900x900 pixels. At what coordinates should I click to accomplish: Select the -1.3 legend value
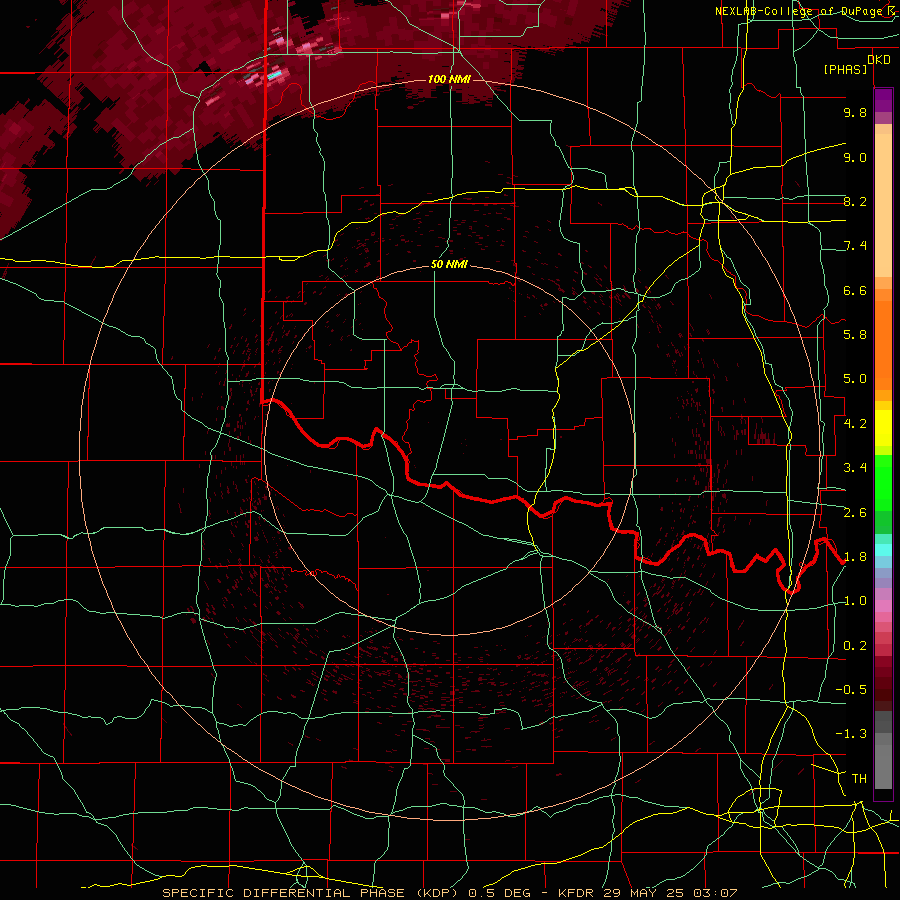(x=851, y=734)
